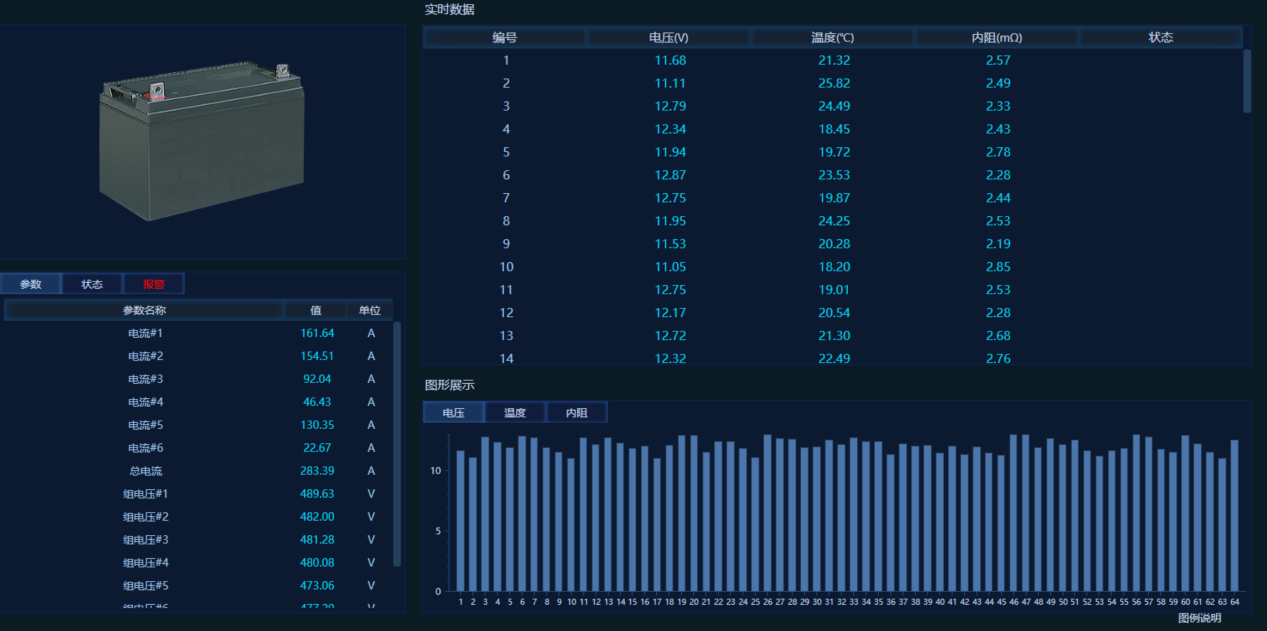Click the 温度(℃) column header
This screenshot has width=1267, height=631.
[x=832, y=38]
